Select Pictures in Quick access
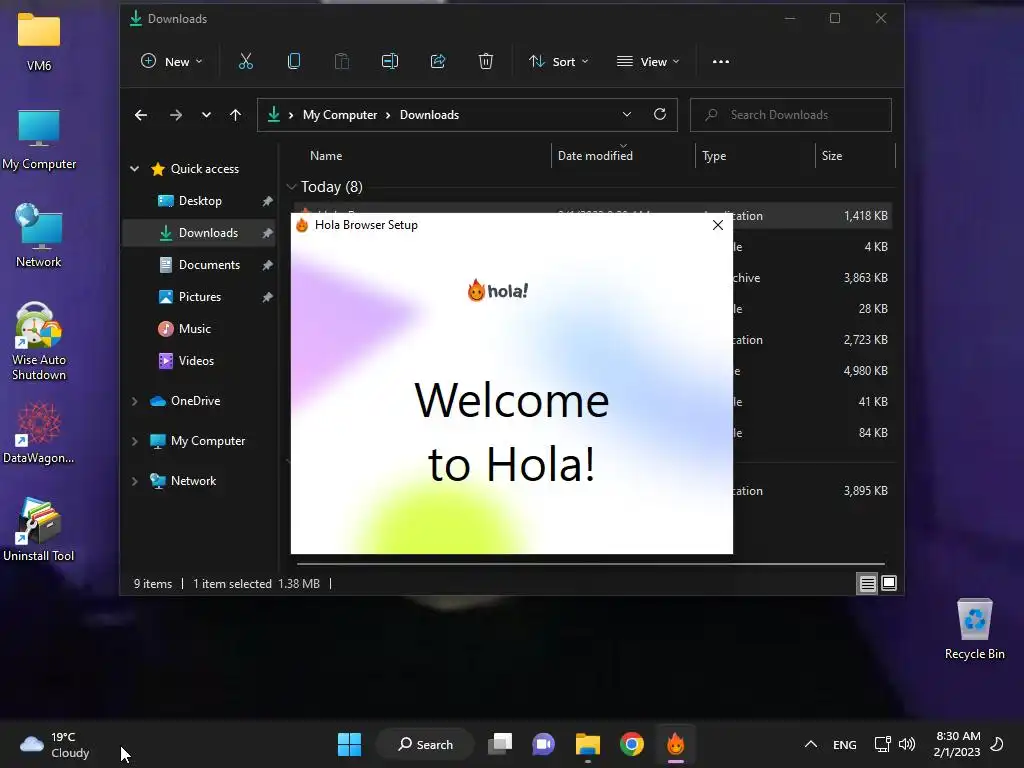 199,297
